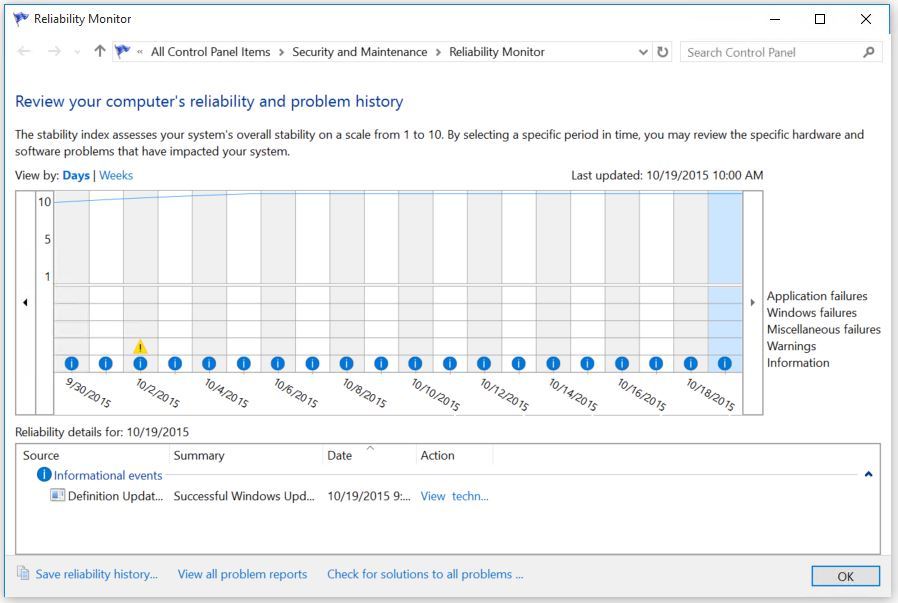Click the Windows failures legend label

click(x=812, y=313)
